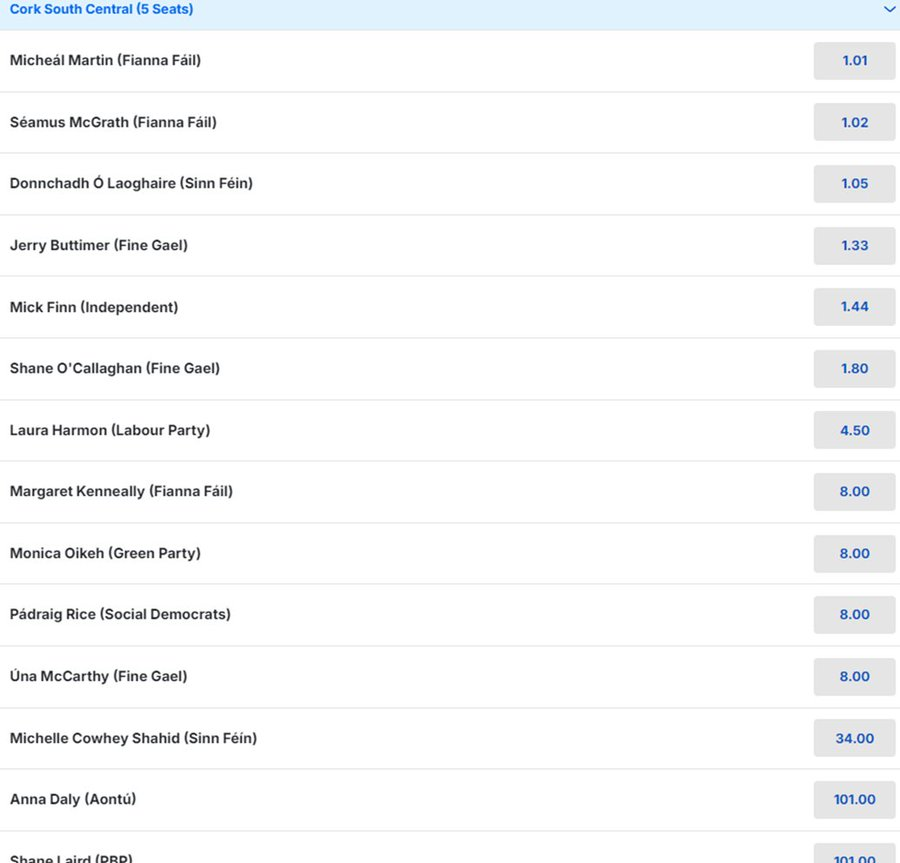
Task: Select Úna McCarthy odds 8.00
Action: (x=854, y=677)
